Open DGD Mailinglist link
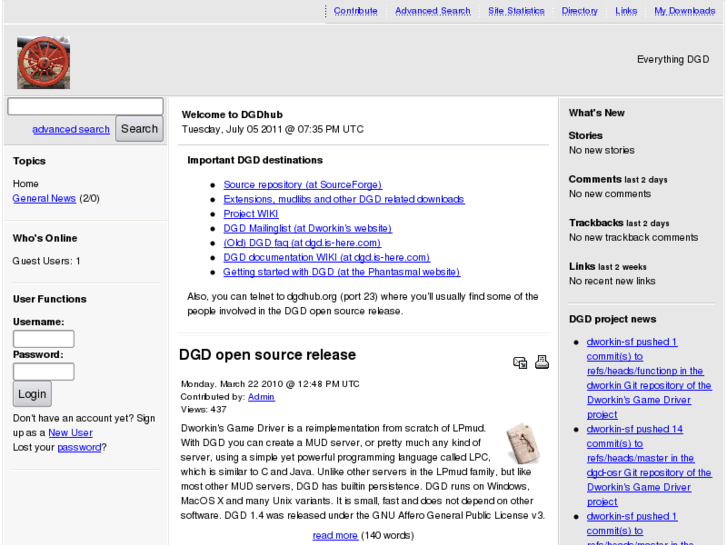The height and width of the screenshot is (545, 727). click(x=307, y=228)
